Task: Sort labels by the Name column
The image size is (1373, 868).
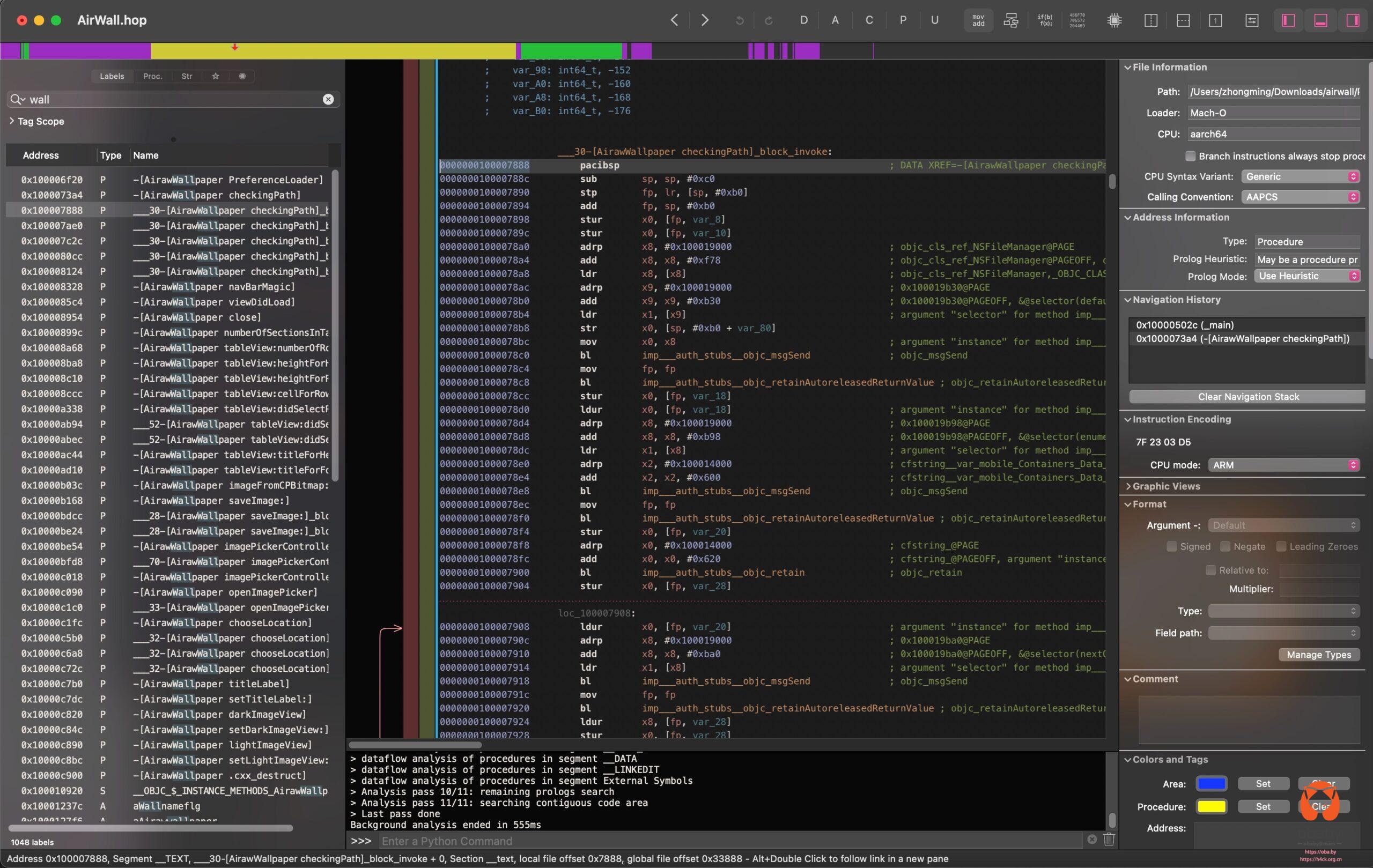Action: (x=145, y=155)
